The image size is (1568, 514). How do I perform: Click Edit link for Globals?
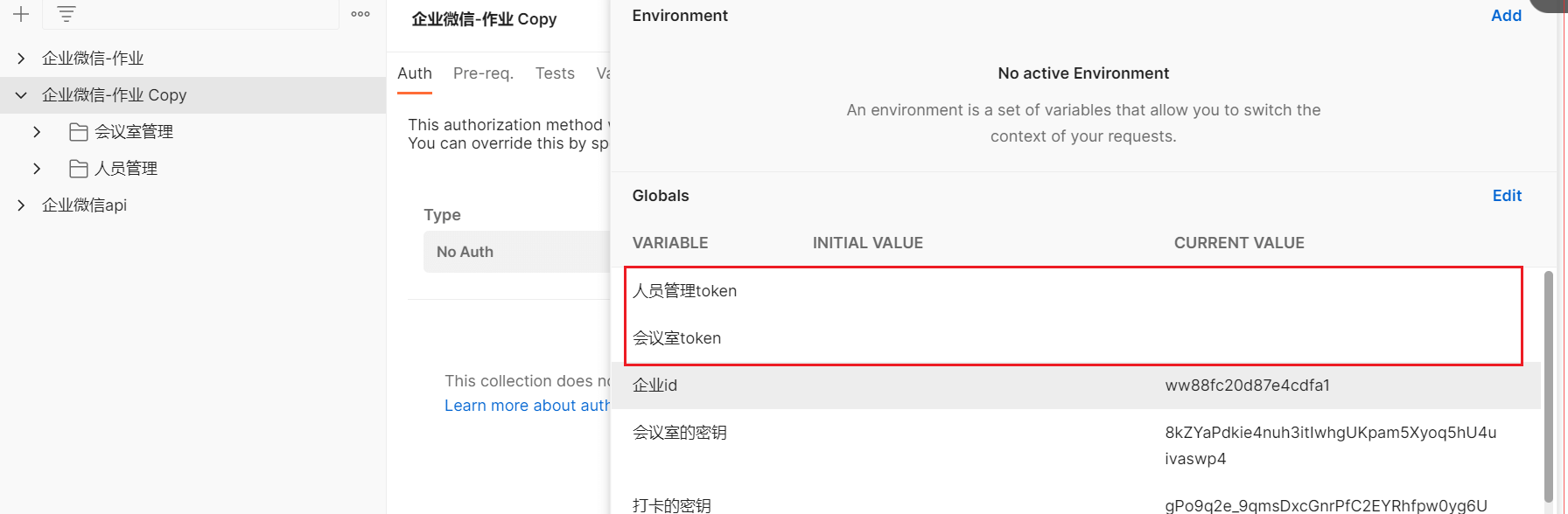tap(1507, 196)
